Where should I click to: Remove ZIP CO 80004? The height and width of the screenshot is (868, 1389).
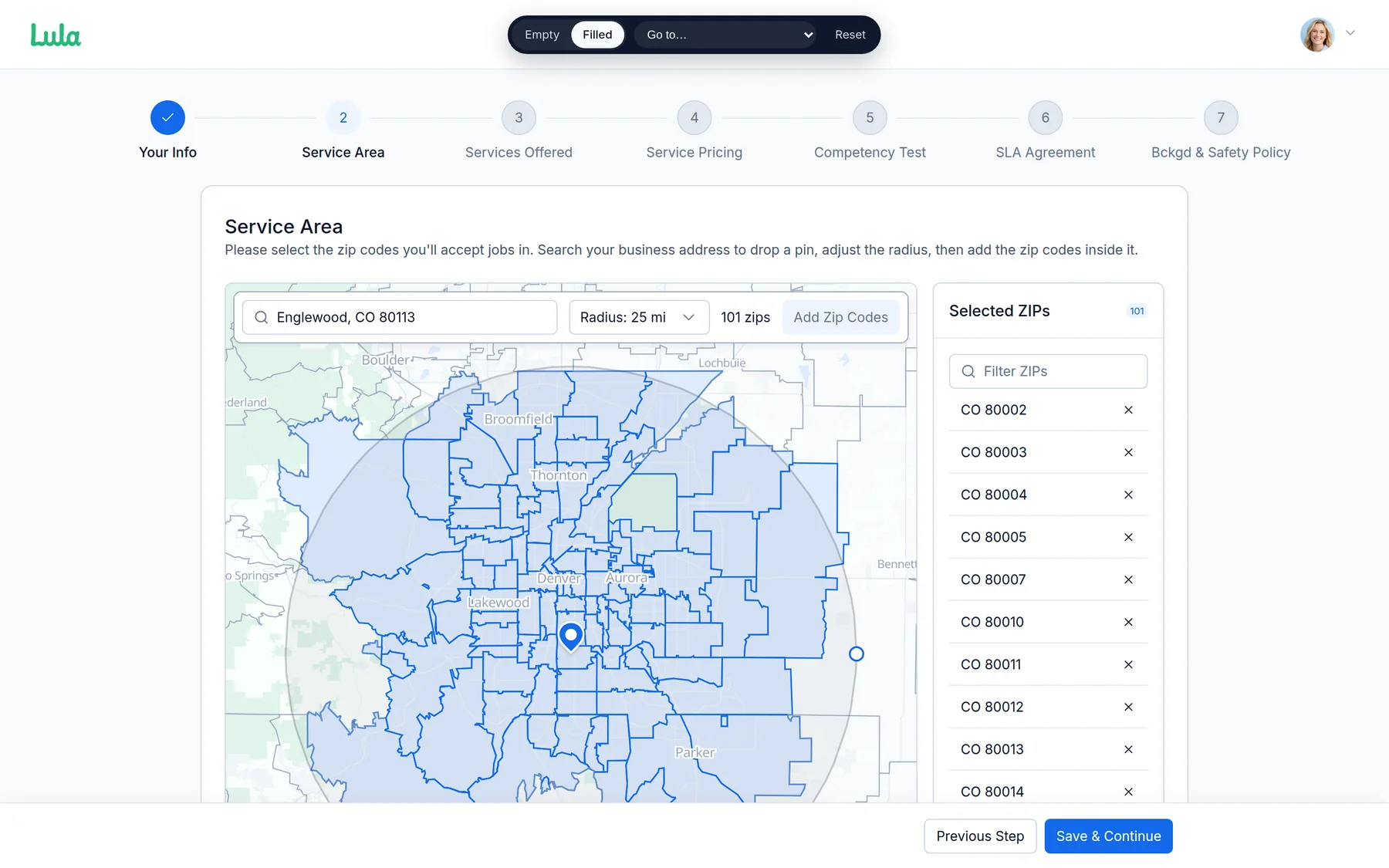(x=1128, y=495)
